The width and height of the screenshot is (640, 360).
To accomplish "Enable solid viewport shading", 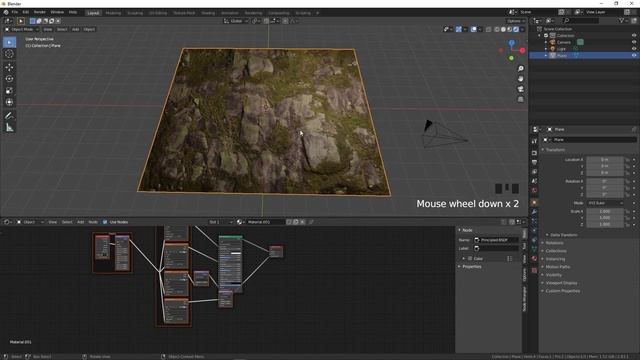I will pos(503,29).
